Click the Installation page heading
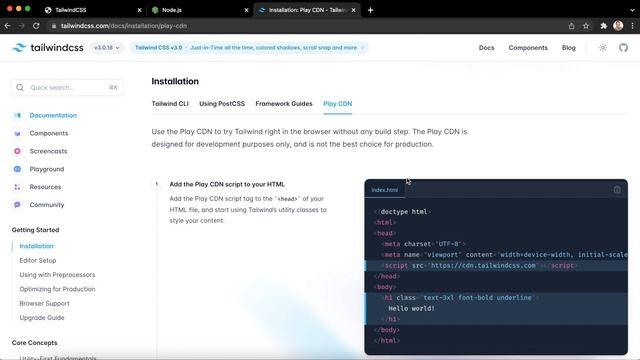This screenshot has width=640, height=360. [175, 81]
